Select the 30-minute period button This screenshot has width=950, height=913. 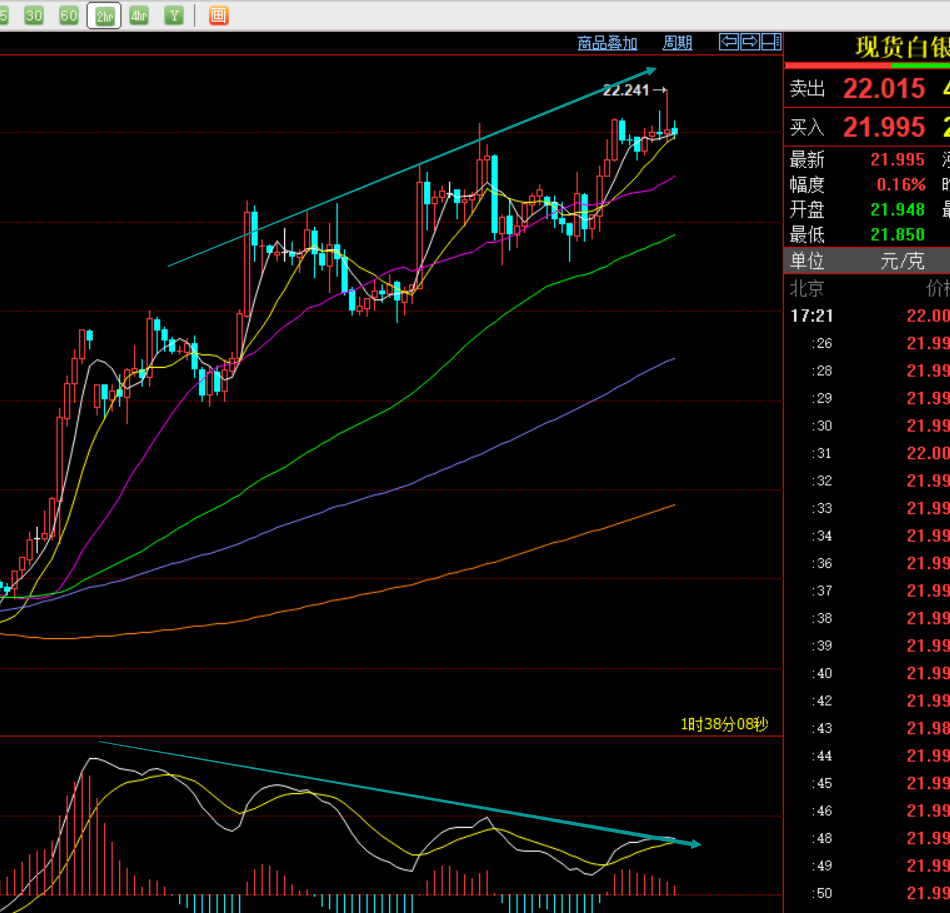(x=34, y=15)
